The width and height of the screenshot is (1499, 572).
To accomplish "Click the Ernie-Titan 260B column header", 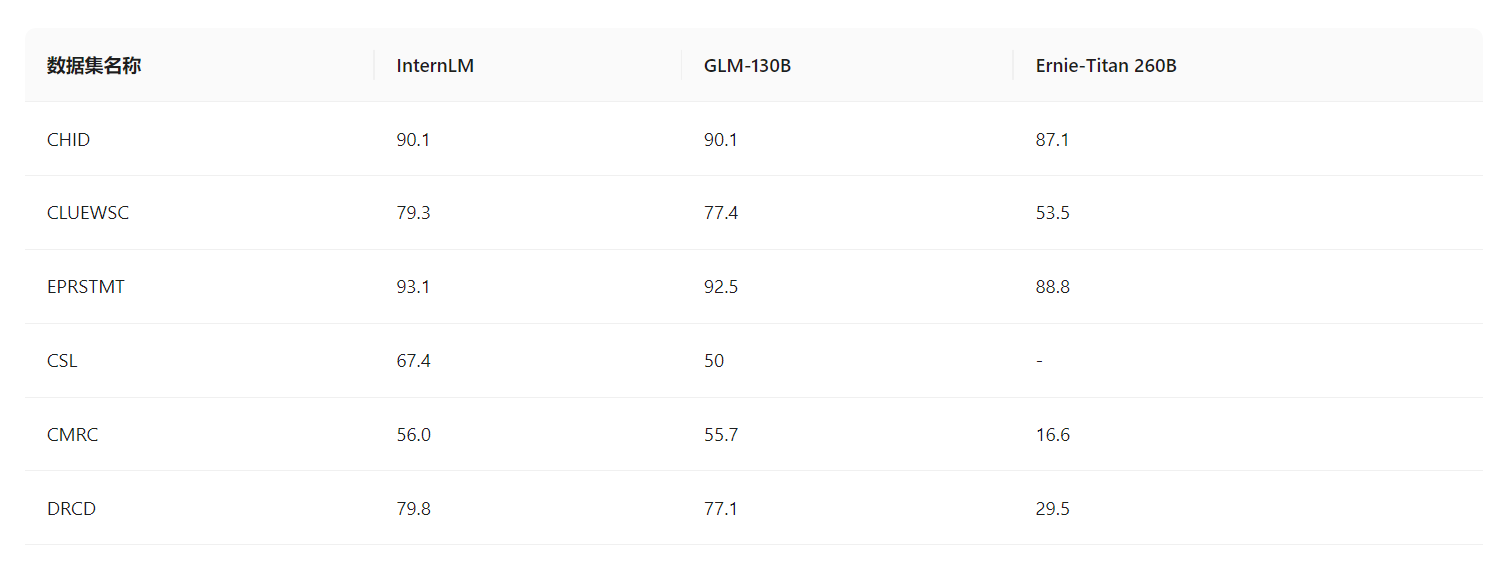I will 1106,66.
